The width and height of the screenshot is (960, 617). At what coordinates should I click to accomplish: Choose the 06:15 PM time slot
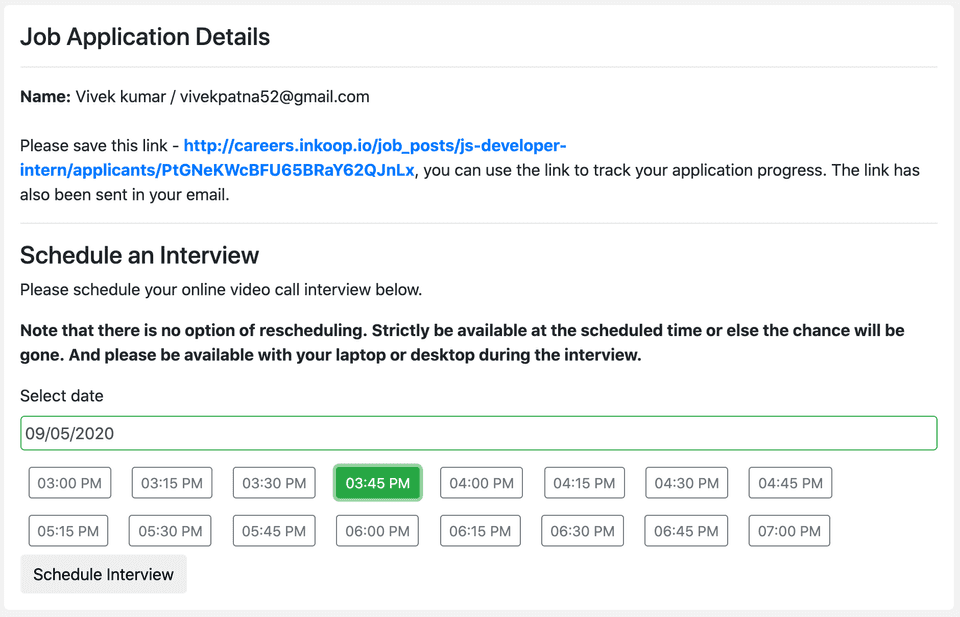[481, 531]
